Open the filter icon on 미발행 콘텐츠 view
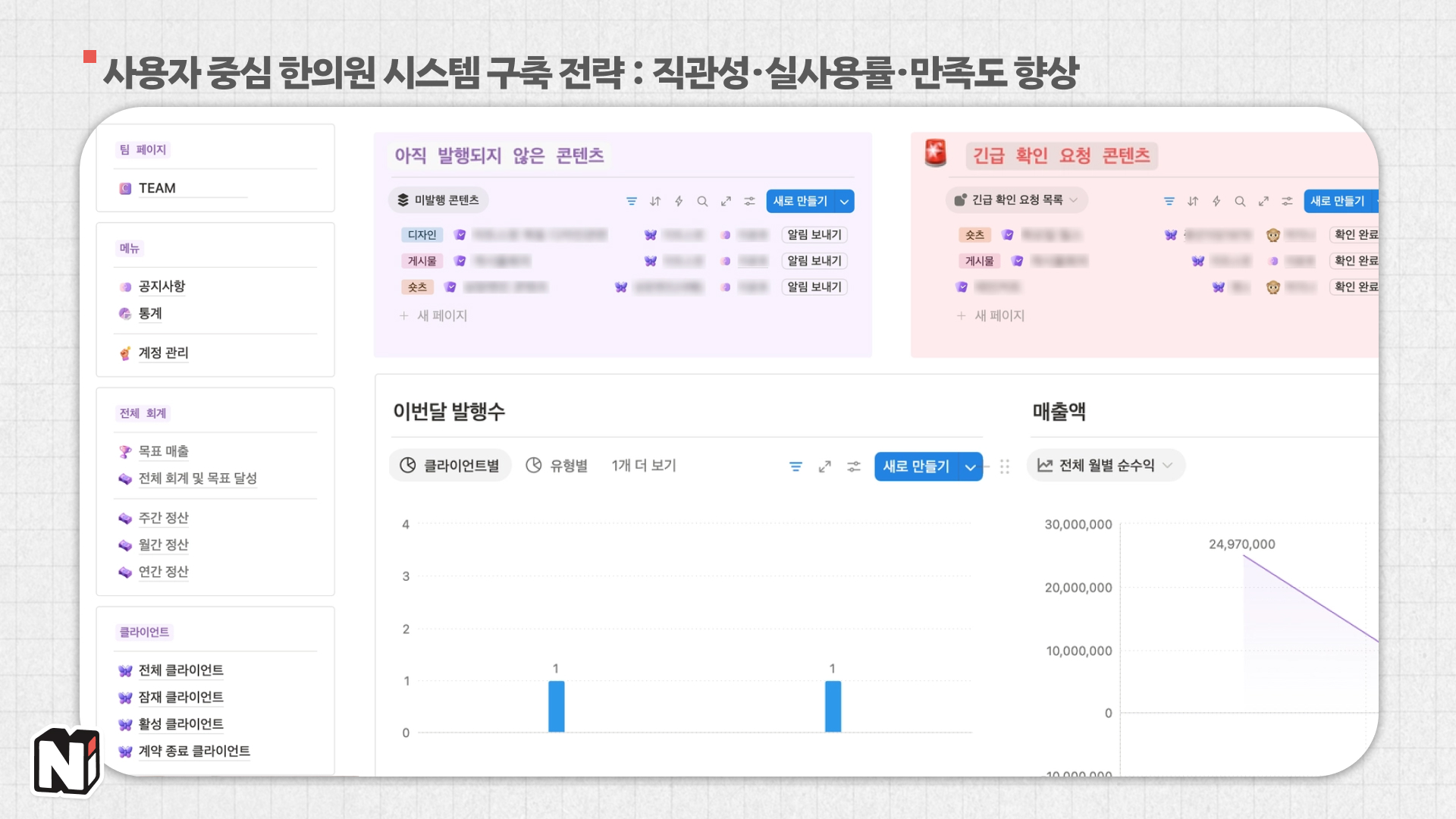Screen dimensions: 1456x819 pos(632,201)
